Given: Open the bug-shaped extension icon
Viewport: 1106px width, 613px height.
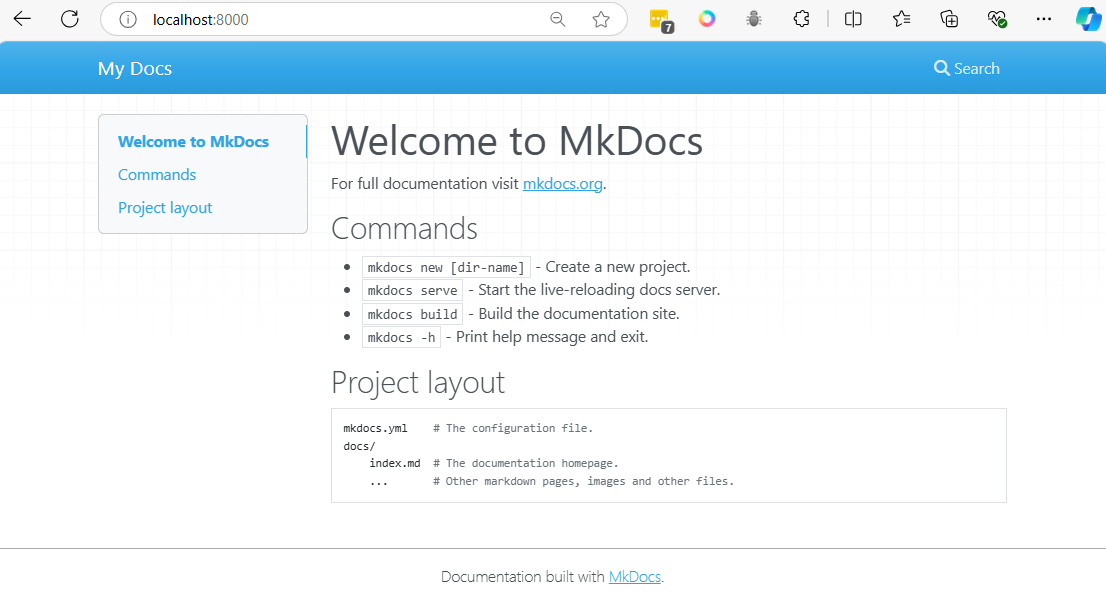Looking at the screenshot, I should pos(754,19).
